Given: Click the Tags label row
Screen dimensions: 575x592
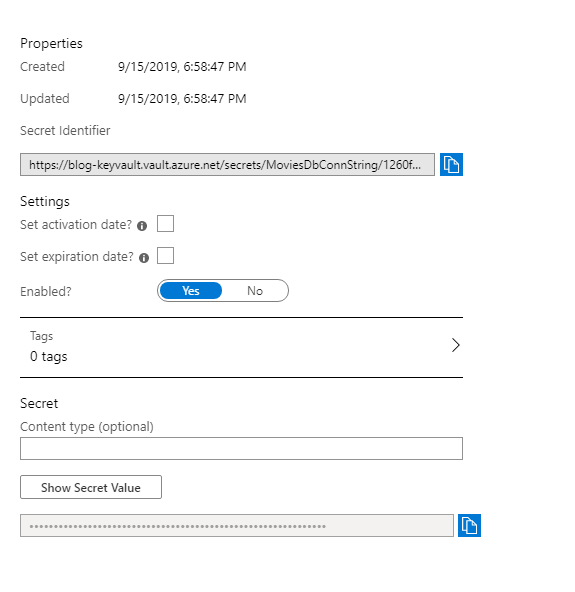Looking at the screenshot, I should coord(241,347).
